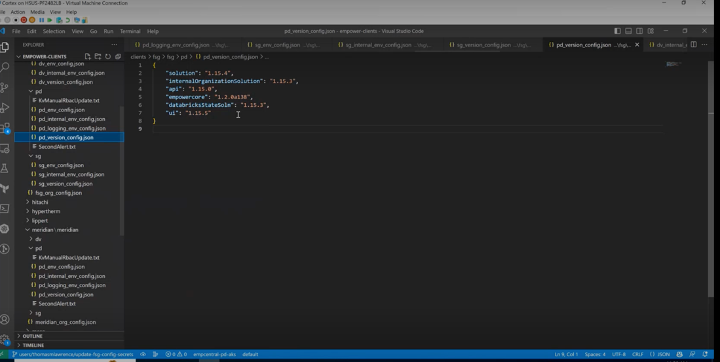Click the red Turn Off button in VM toolbar
The height and width of the screenshot is (362, 720).
[x=24, y=20]
